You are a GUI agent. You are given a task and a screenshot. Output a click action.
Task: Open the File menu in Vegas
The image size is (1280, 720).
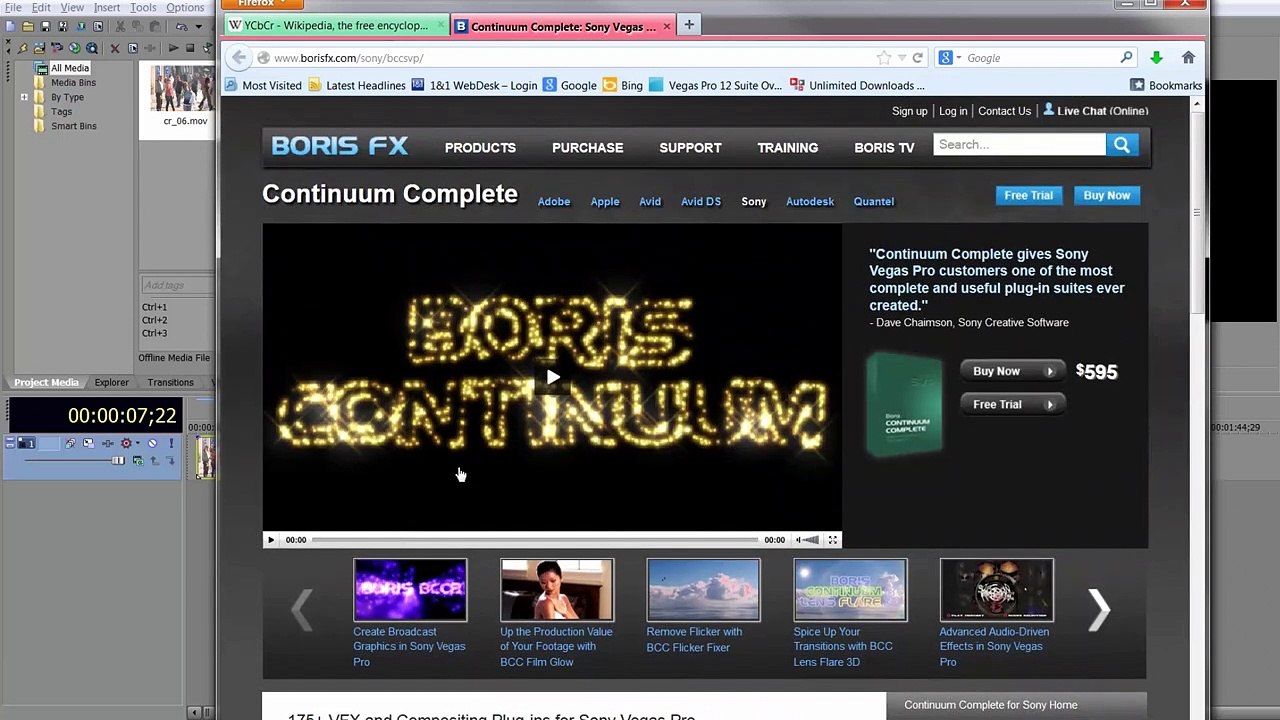click(13, 7)
